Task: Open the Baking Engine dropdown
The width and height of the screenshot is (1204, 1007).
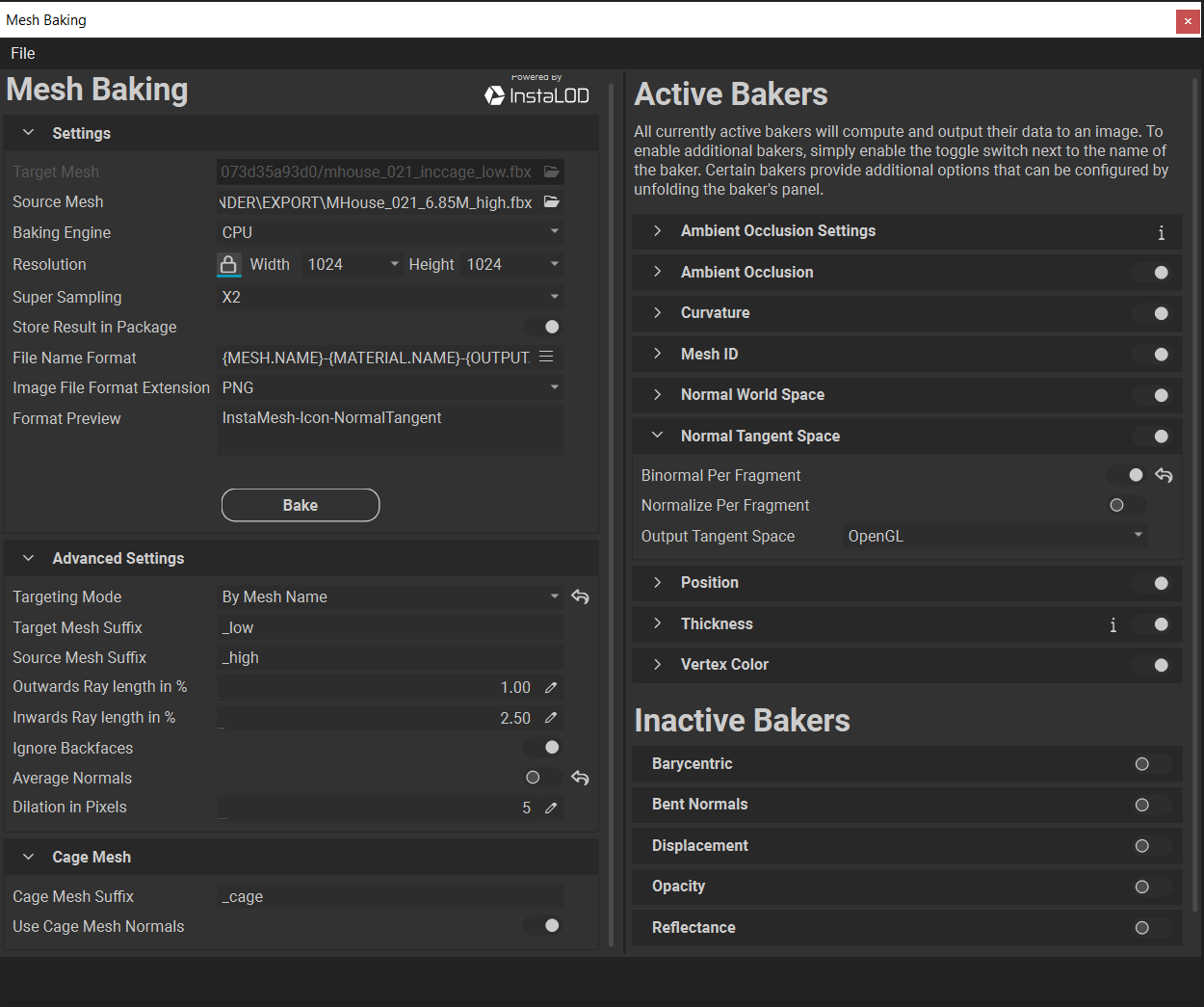Action: (x=389, y=232)
